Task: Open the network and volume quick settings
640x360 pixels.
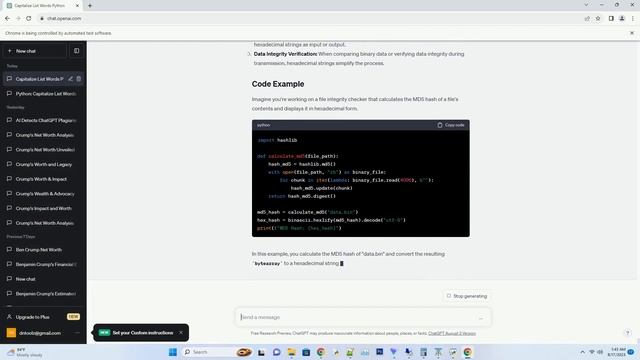Action: [x=596, y=352]
